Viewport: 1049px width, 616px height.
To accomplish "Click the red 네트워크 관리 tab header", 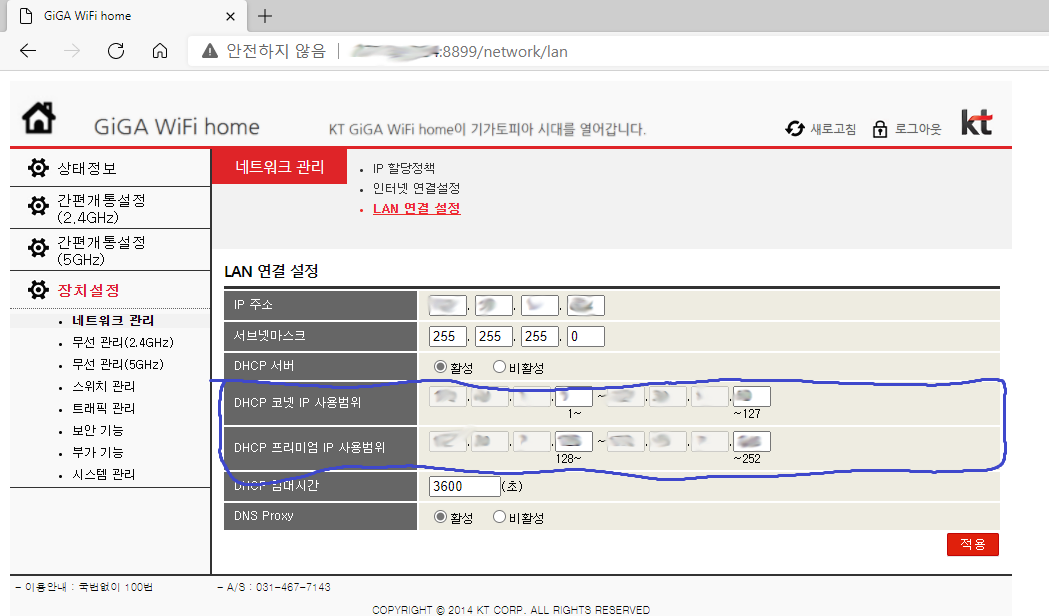I will [x=279, y=167].
